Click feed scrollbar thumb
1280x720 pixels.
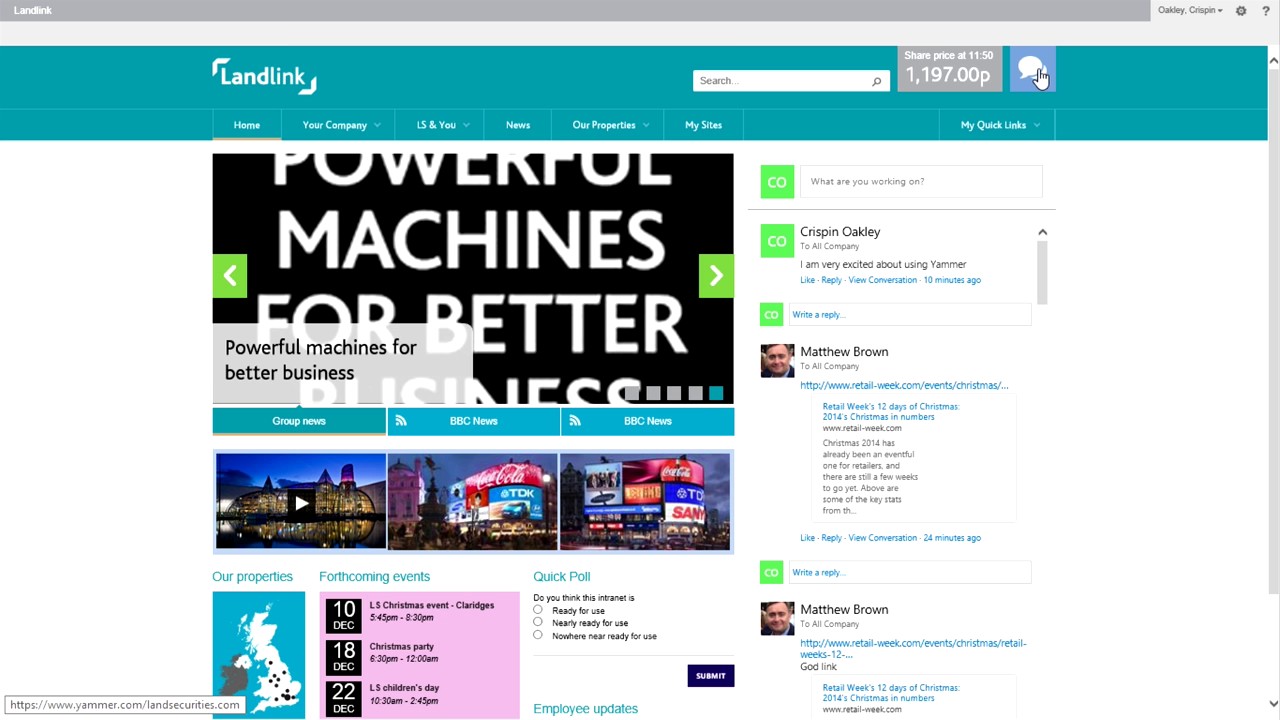(1042, 271)
